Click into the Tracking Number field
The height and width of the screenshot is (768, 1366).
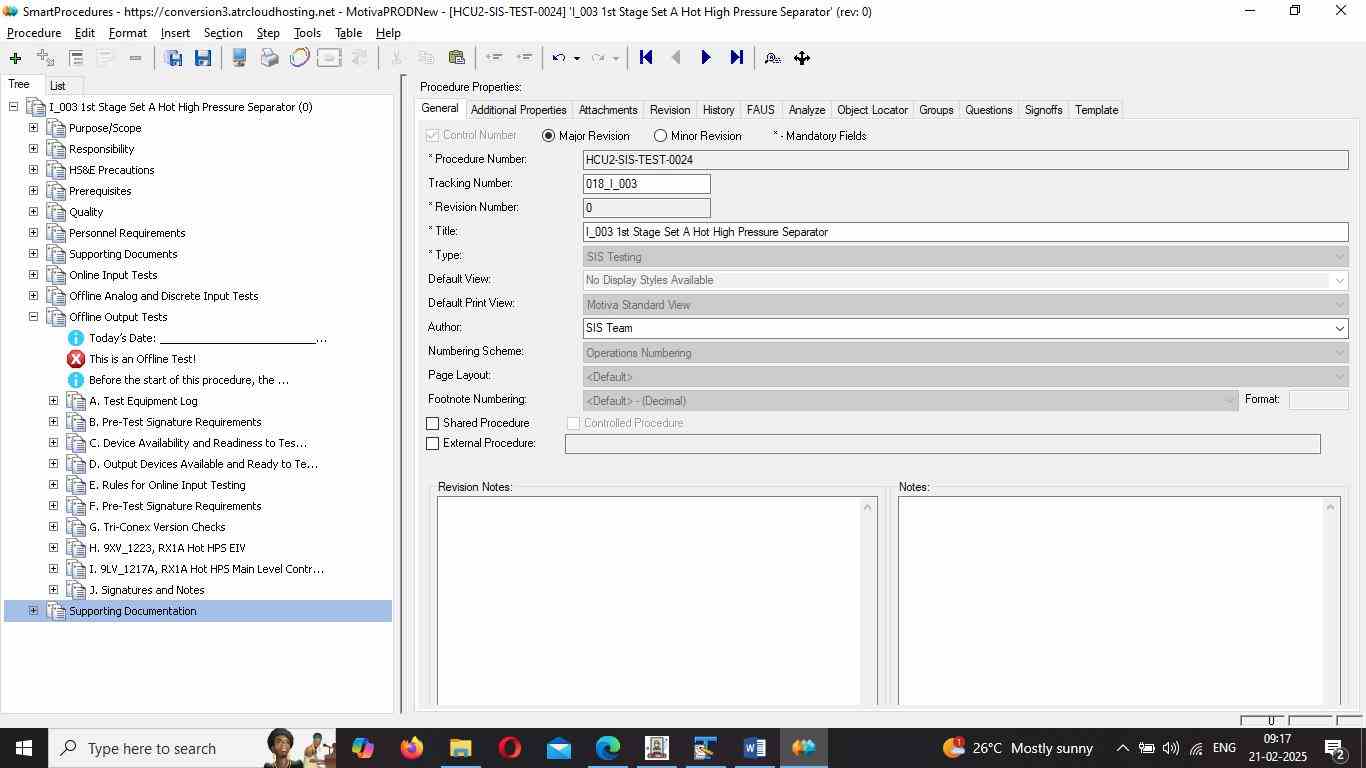pyautogui.click(x=647, y=184)
